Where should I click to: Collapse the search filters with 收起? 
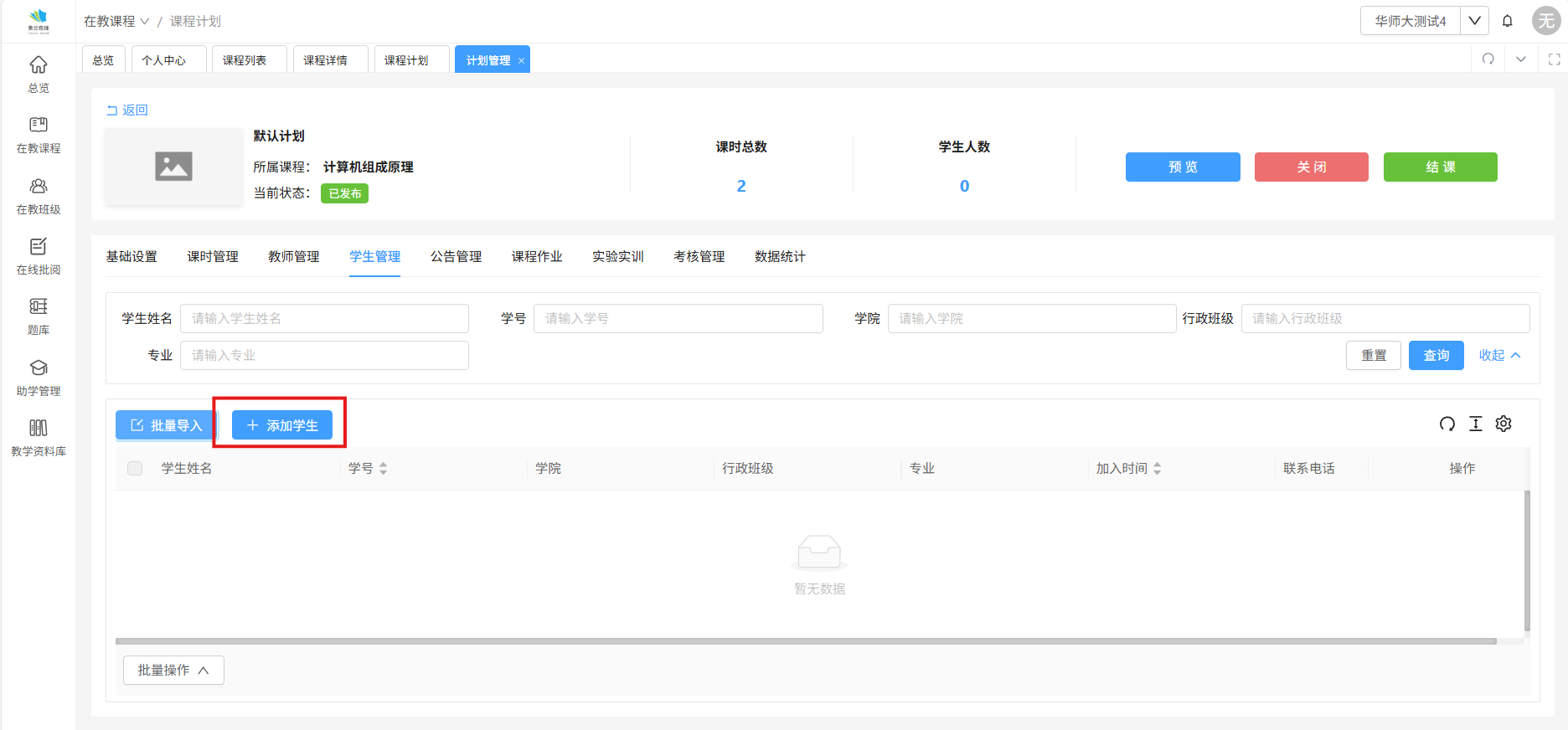click(x=1499, y=355)
